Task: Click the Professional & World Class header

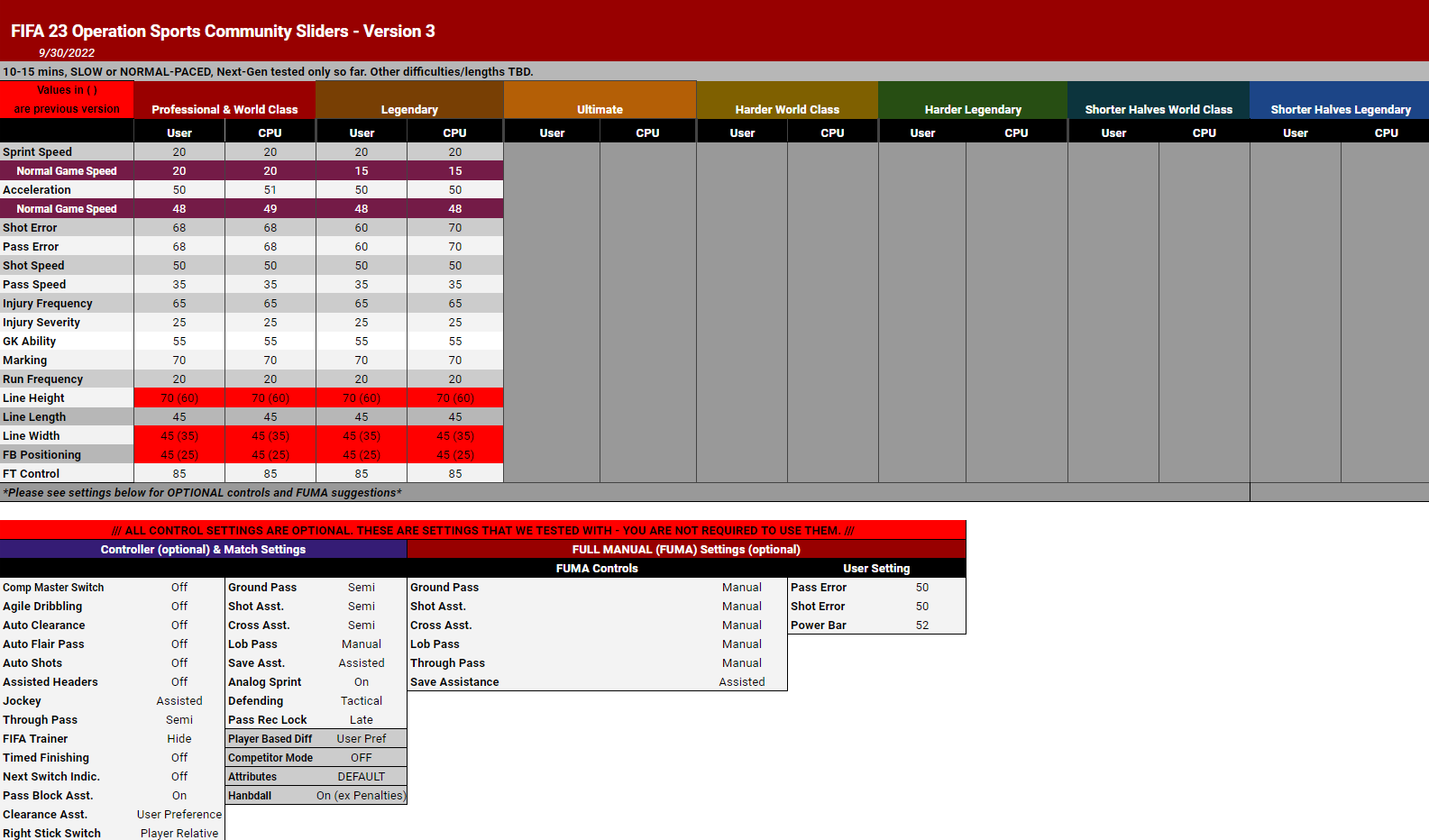Action: 224,109
